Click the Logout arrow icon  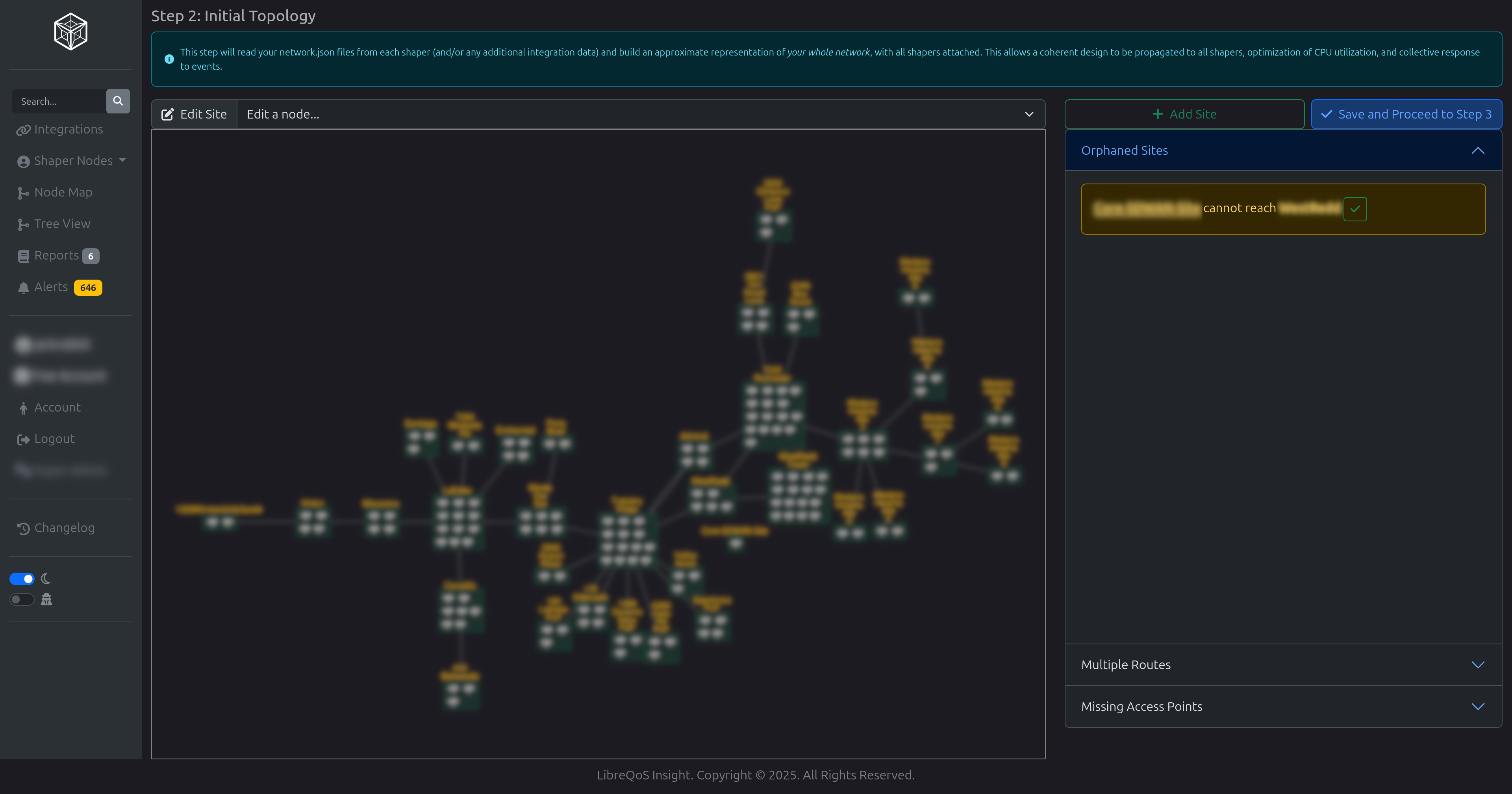point(24,439)
